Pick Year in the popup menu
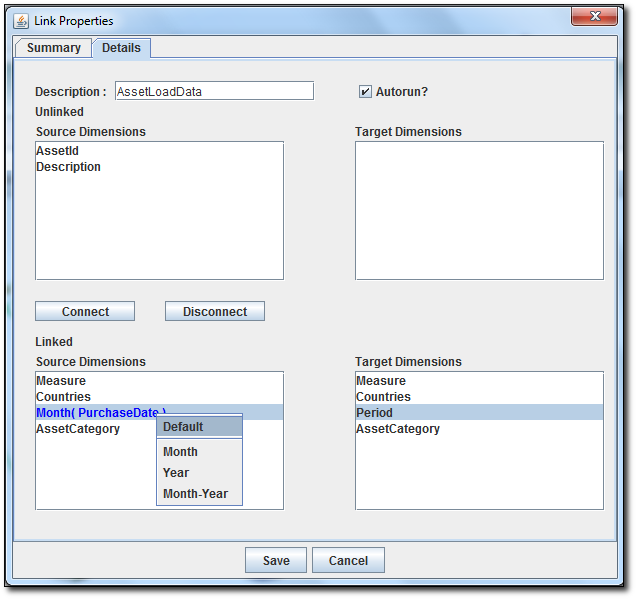The width and height of the screenshot is (636, 599). [x=176, y=473]
